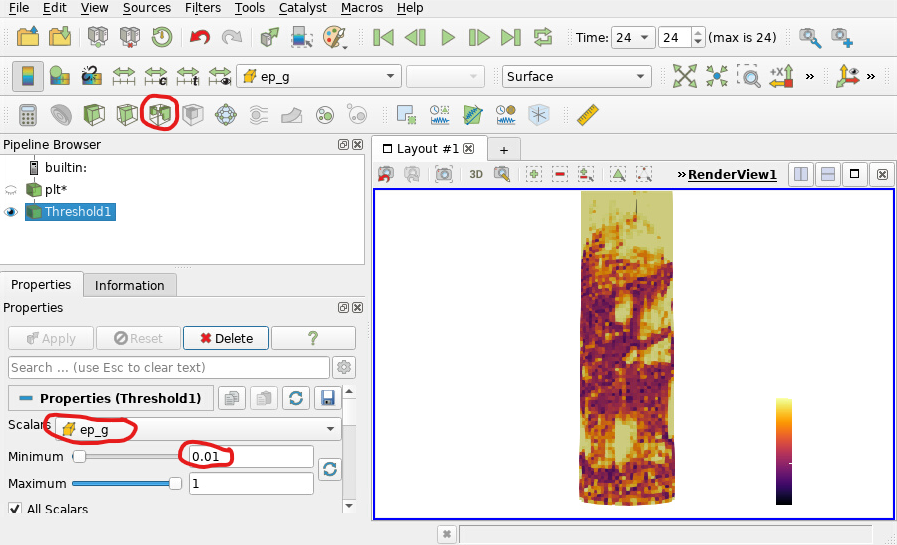Viewport: 897px width, 545px height.
Task: Open the disabled component dropdown
Action: point(445,76)
